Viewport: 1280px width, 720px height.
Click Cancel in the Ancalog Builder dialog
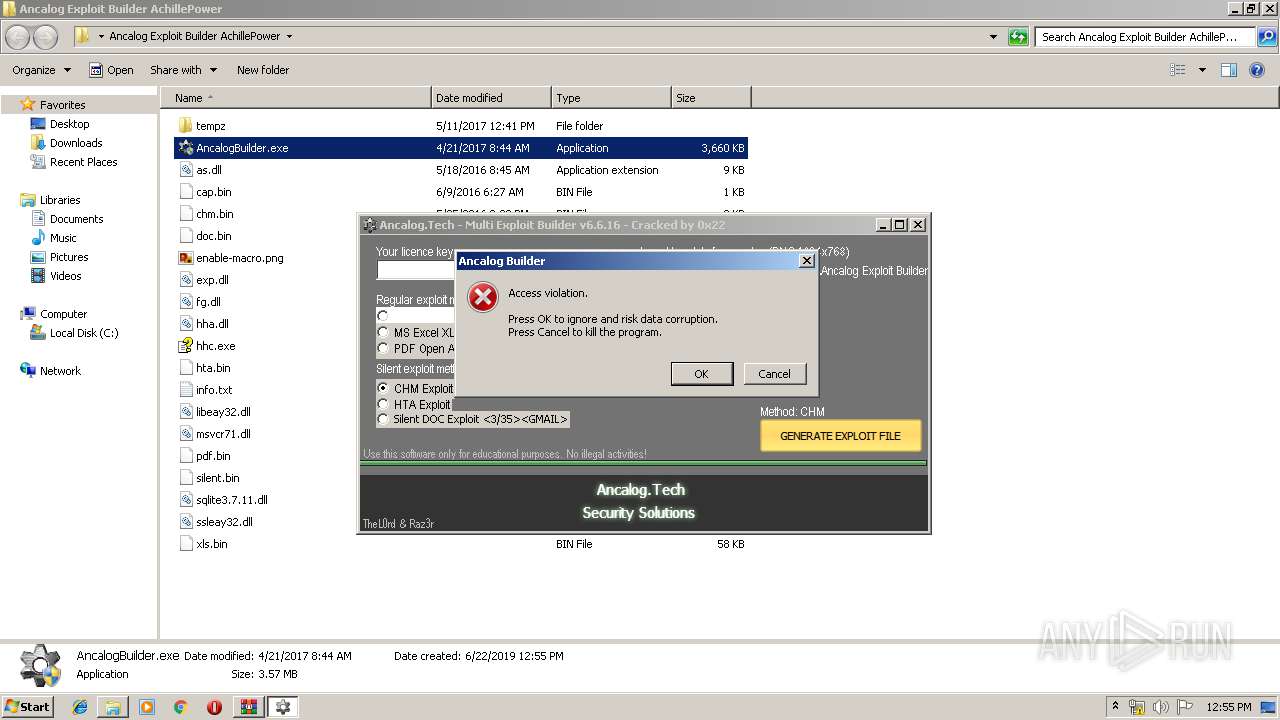click(774, 374)
